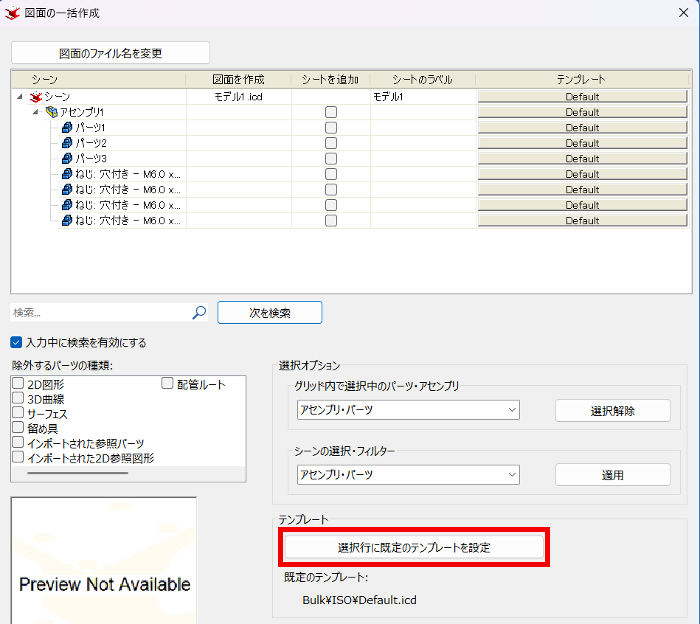Click into the 検索 search field
This screenshot has height=624, width=700.
(x=100, y=312)
